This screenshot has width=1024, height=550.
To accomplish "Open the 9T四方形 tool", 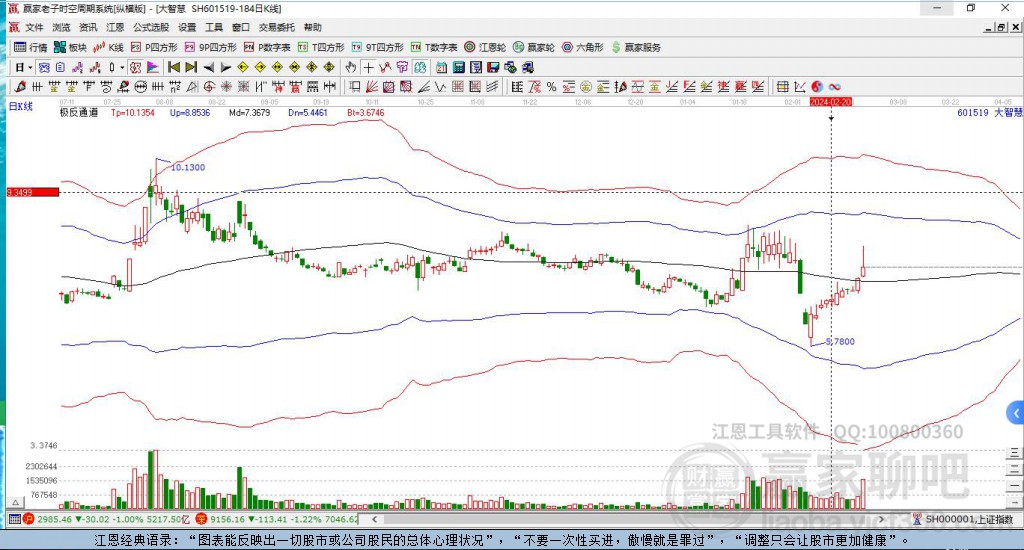I will coord(376,48).
